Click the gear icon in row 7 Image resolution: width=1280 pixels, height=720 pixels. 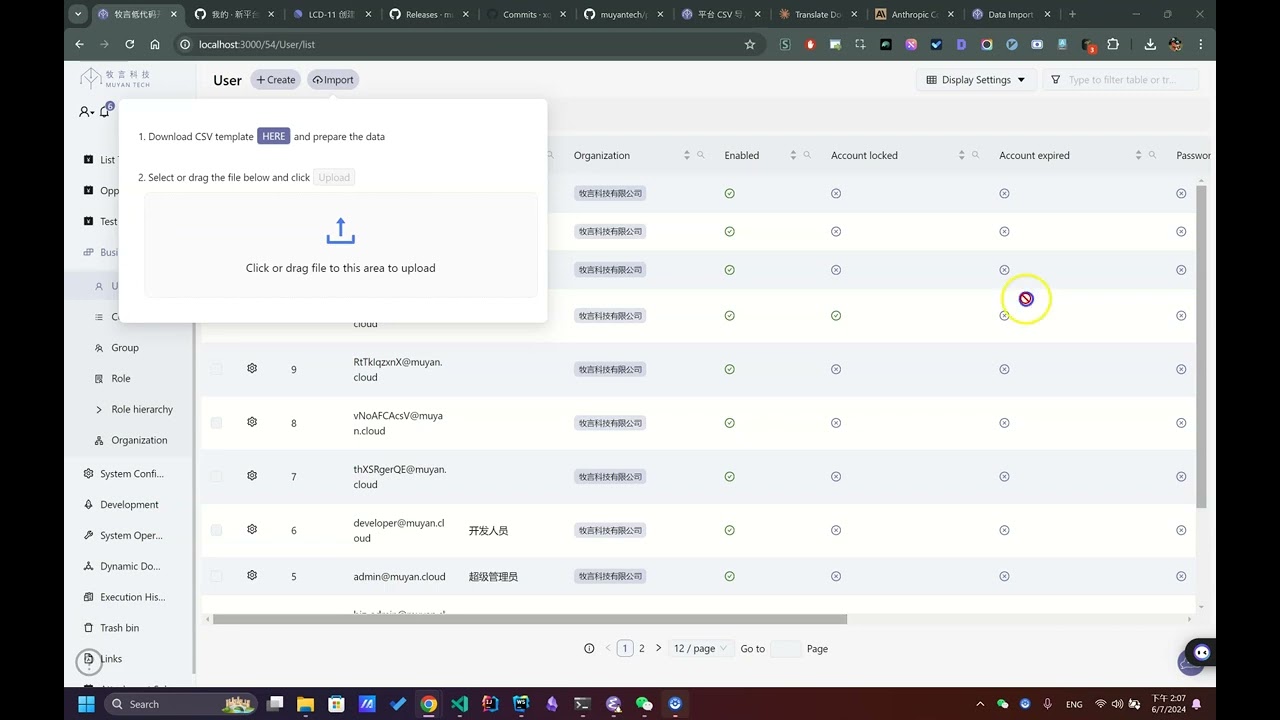point(252,476)
